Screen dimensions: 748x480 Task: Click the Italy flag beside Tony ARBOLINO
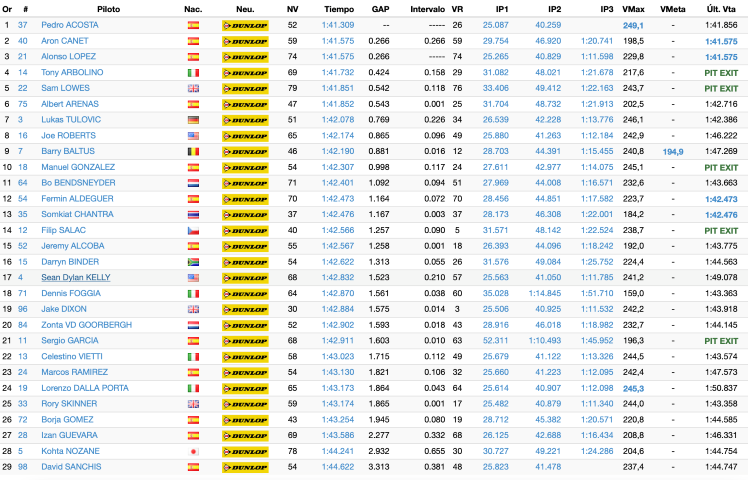(193, 73)
